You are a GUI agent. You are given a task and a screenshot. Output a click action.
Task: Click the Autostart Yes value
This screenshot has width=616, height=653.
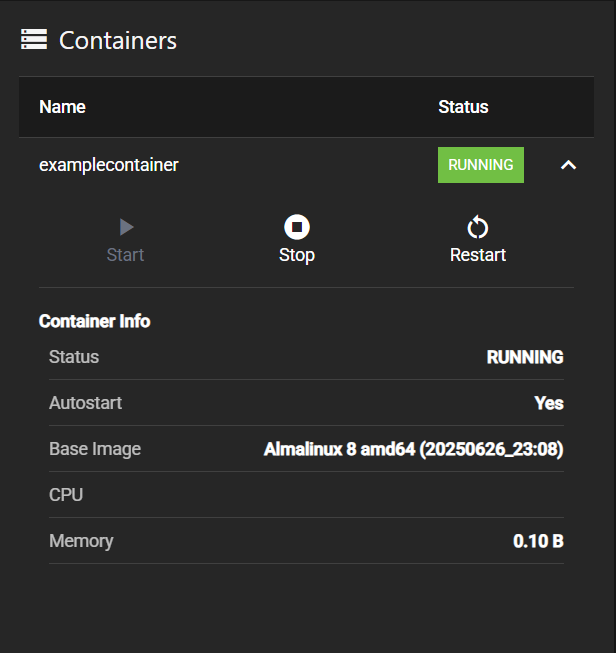pos(549,404)
